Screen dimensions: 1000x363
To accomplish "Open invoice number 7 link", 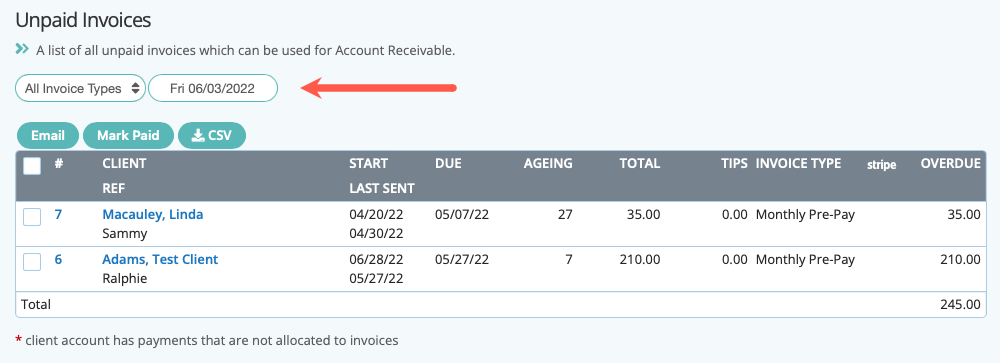I will coord(58,214).
